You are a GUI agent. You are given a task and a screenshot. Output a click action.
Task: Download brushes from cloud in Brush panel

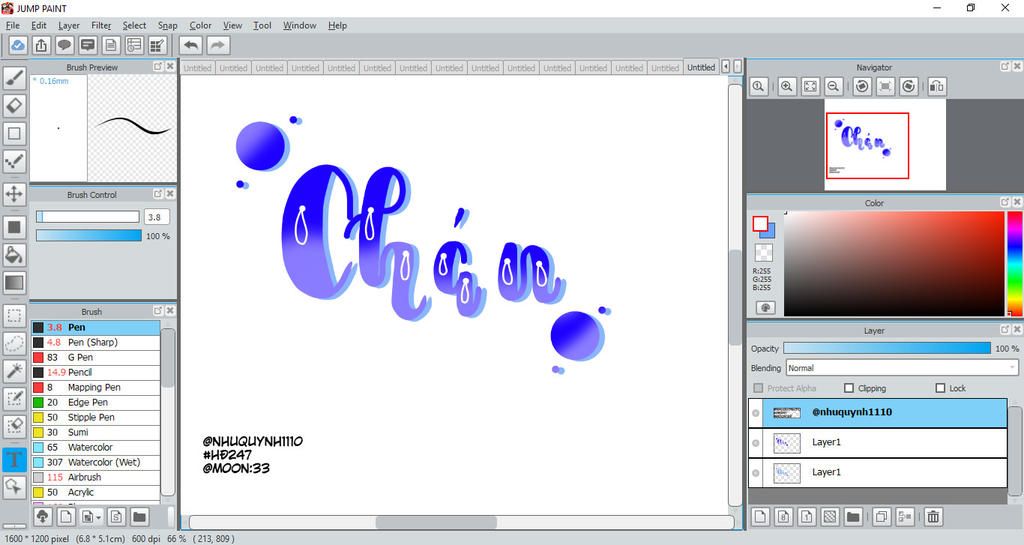(x=42, y=517)
